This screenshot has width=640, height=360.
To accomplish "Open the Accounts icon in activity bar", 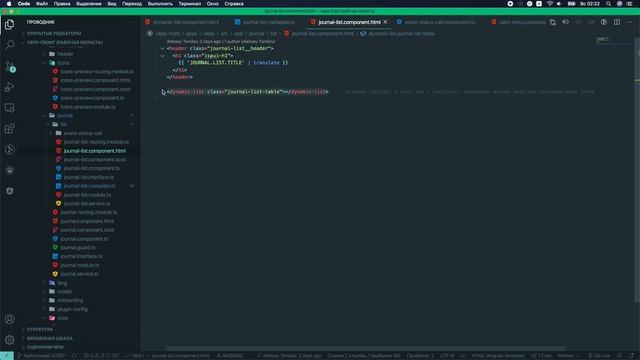I will [x=9, y=319].
